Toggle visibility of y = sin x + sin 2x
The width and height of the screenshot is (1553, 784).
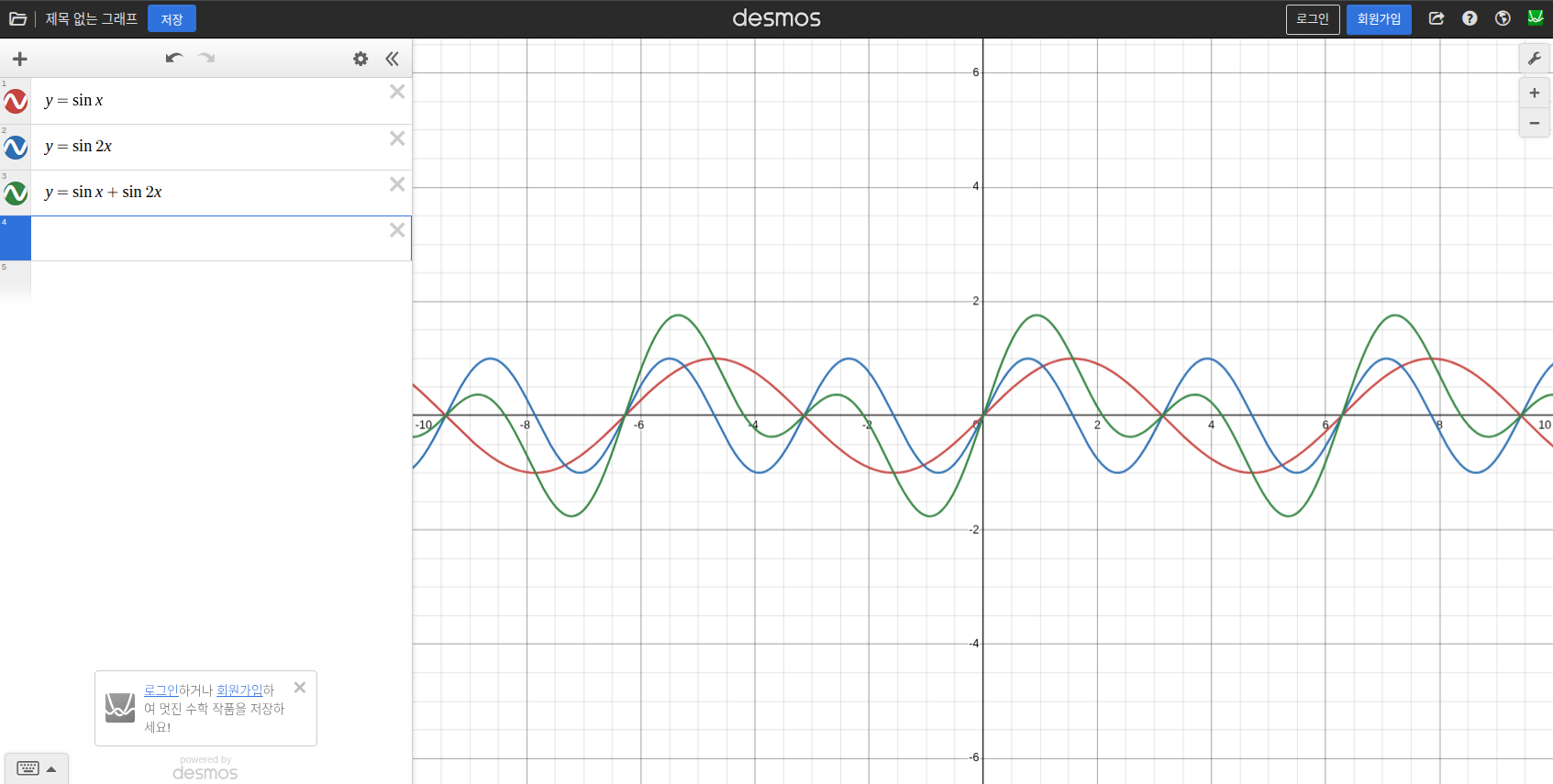[x=16, y=193]
